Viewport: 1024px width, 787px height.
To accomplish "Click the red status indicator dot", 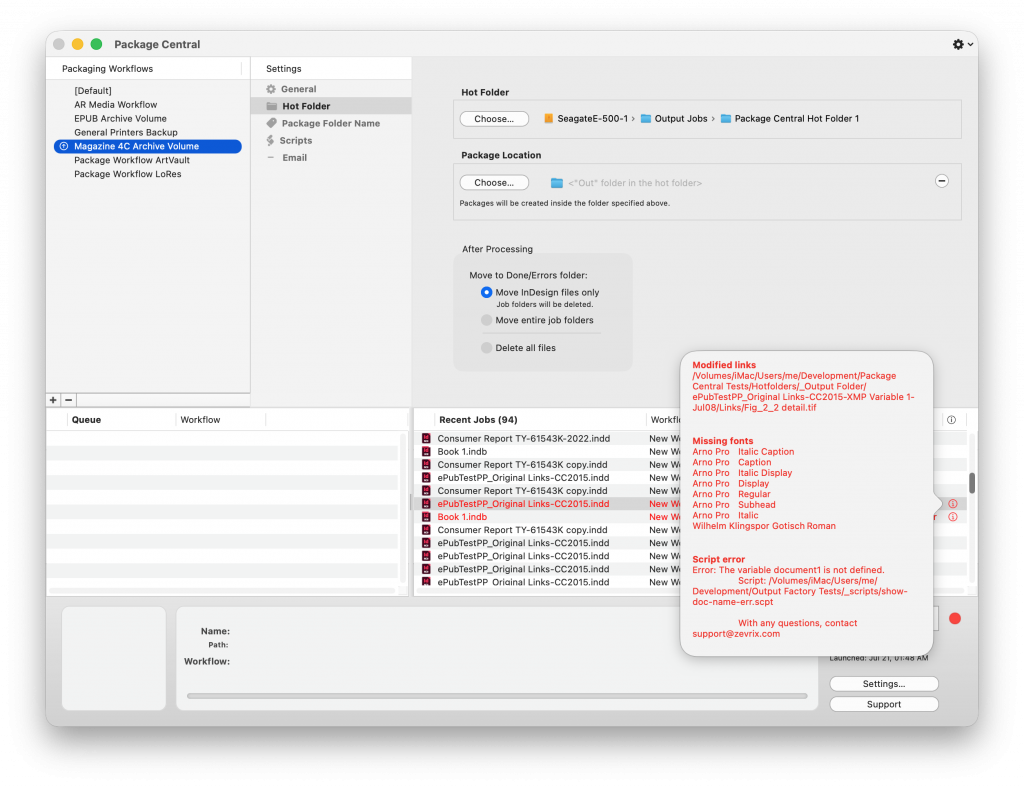I will click(x=955, y=618).
